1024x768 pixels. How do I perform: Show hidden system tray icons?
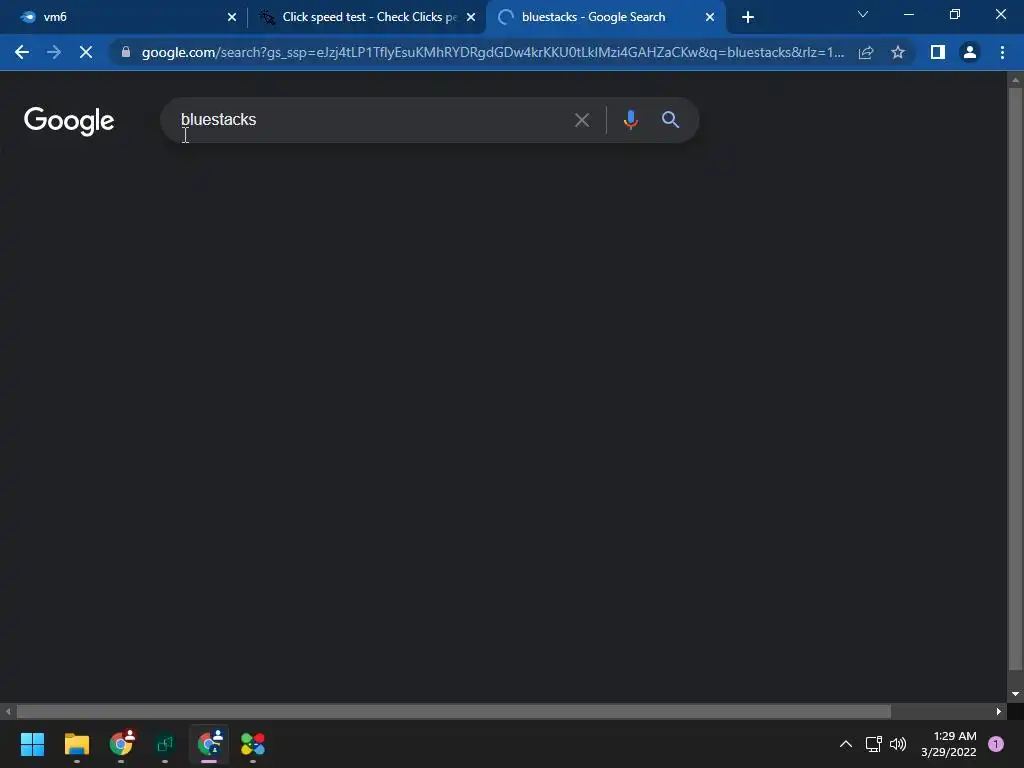tap(846, 744)
